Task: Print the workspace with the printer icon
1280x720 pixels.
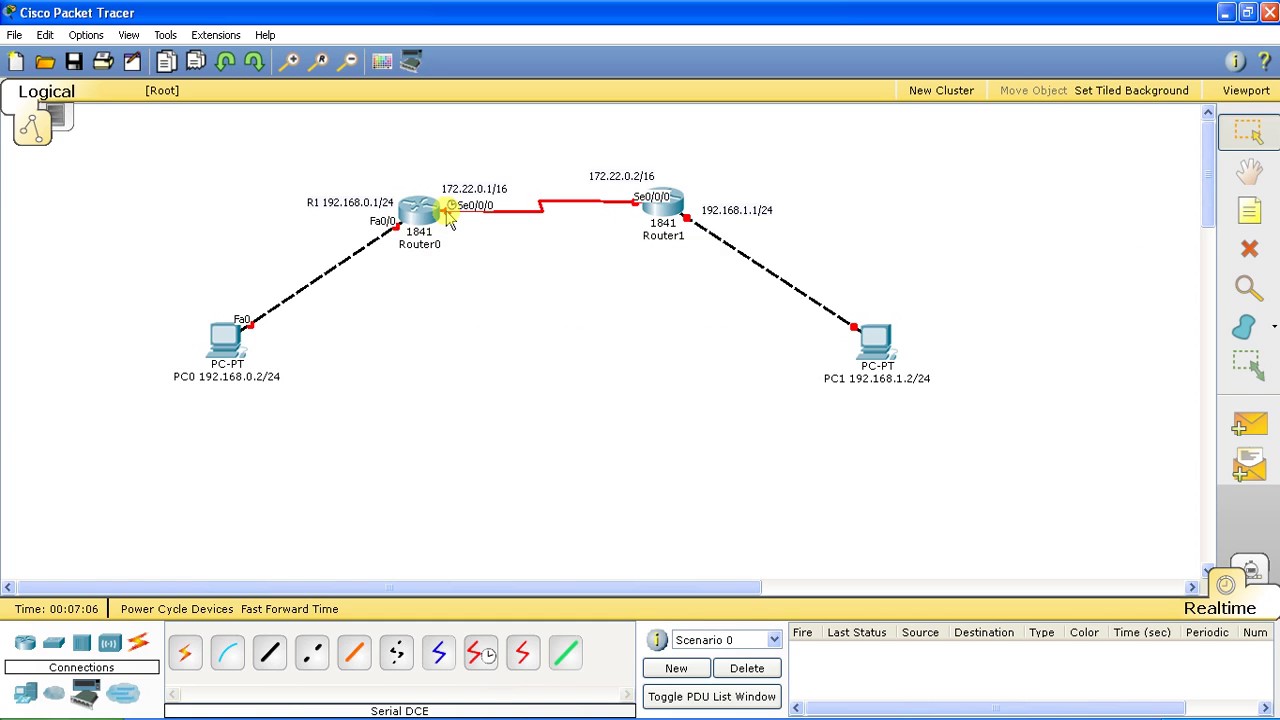Action: click(x=103, y=62)
